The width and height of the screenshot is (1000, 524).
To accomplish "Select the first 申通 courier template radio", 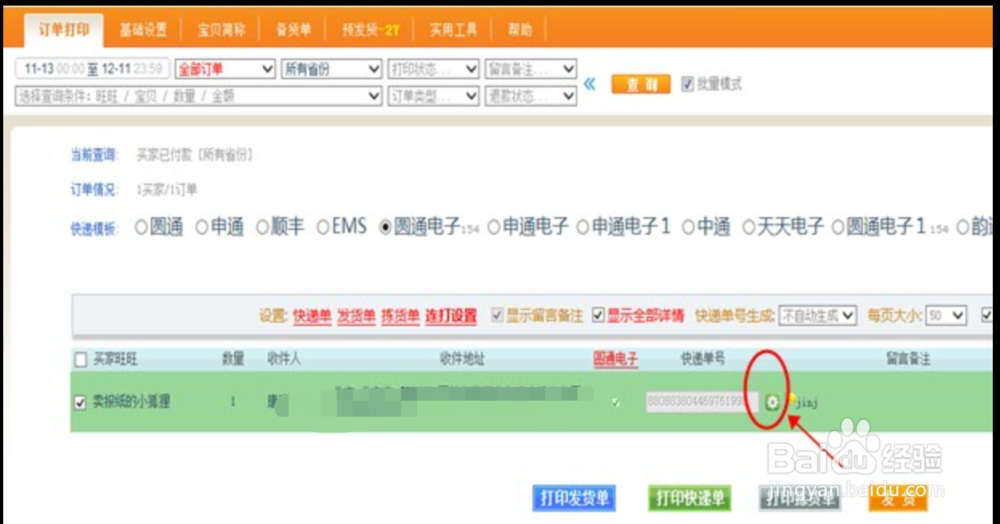I will (x=202, y=228).
